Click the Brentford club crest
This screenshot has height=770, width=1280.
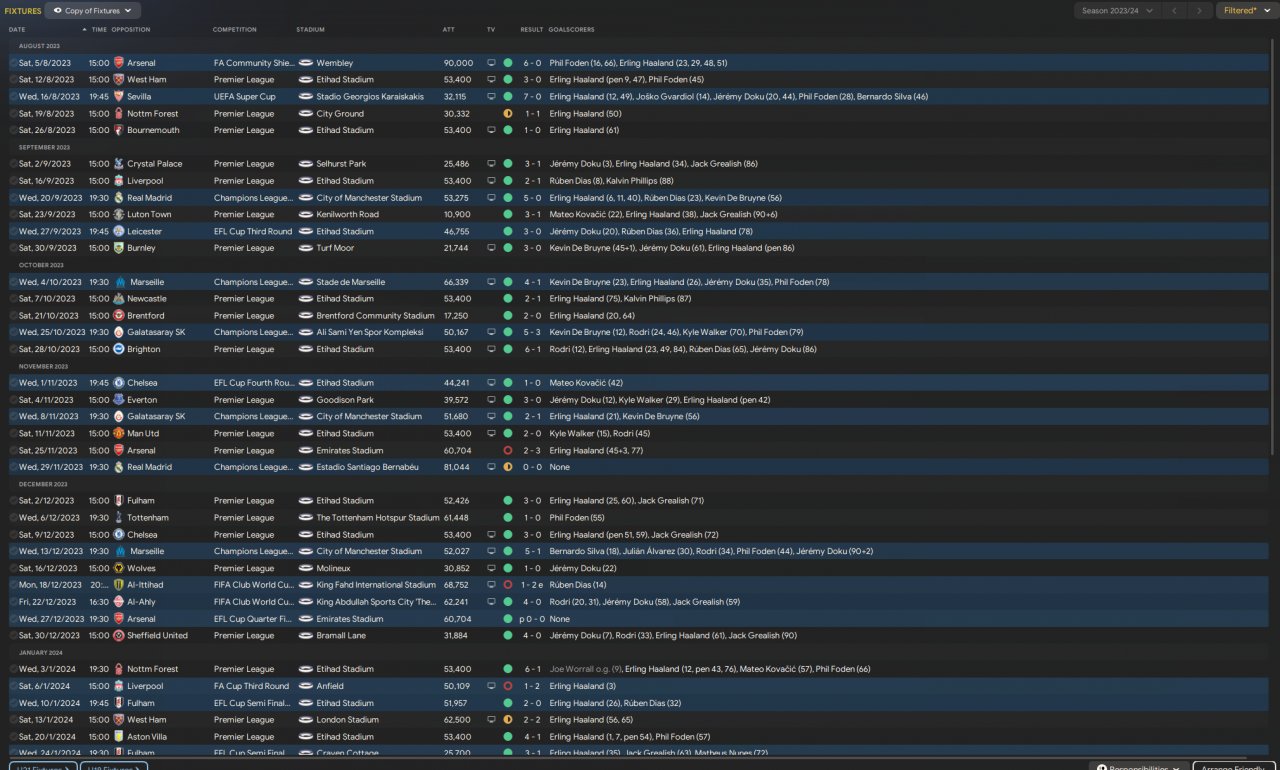pos(119,316)
